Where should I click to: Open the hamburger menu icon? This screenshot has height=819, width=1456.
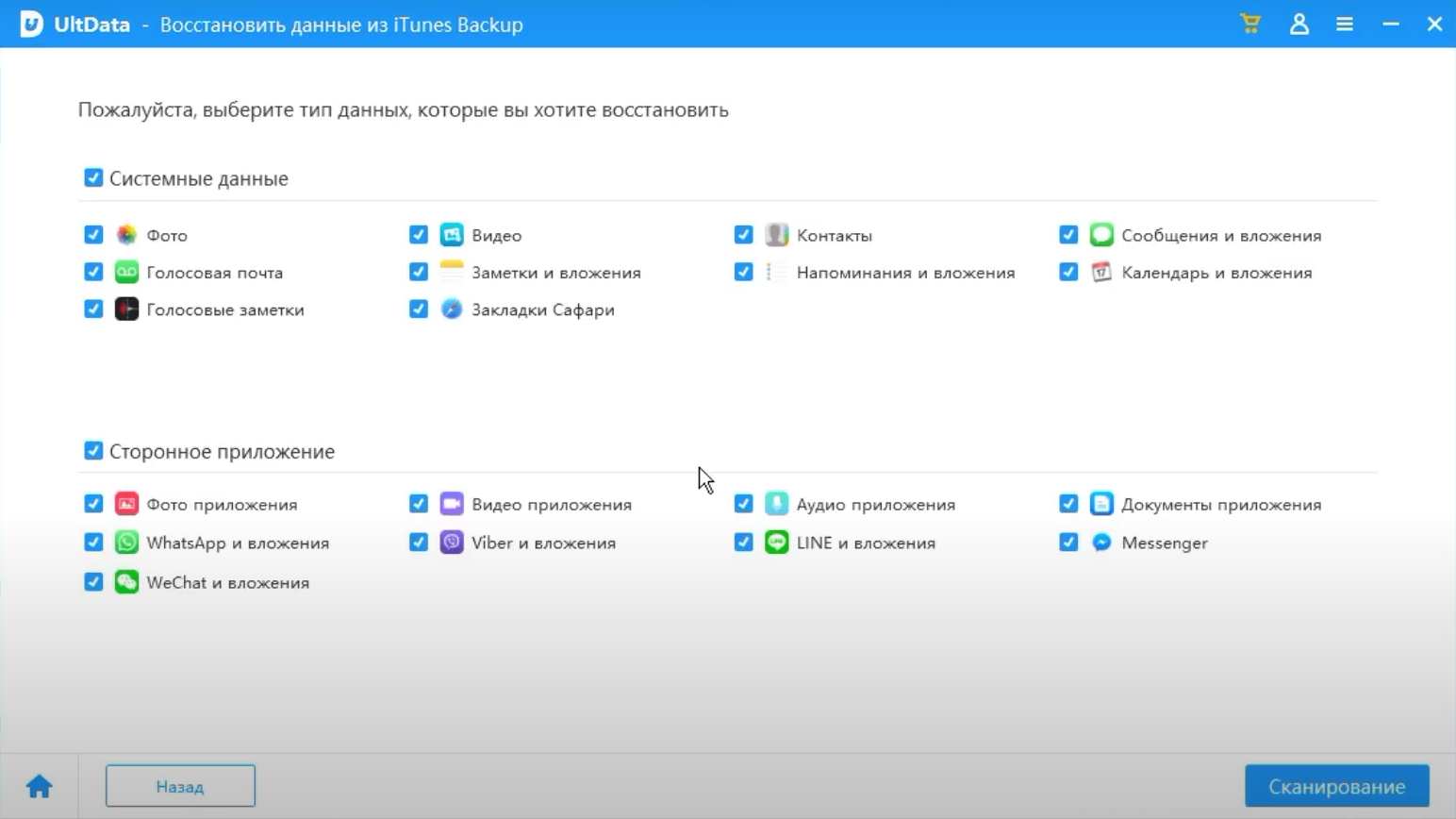coord(1345,24)
